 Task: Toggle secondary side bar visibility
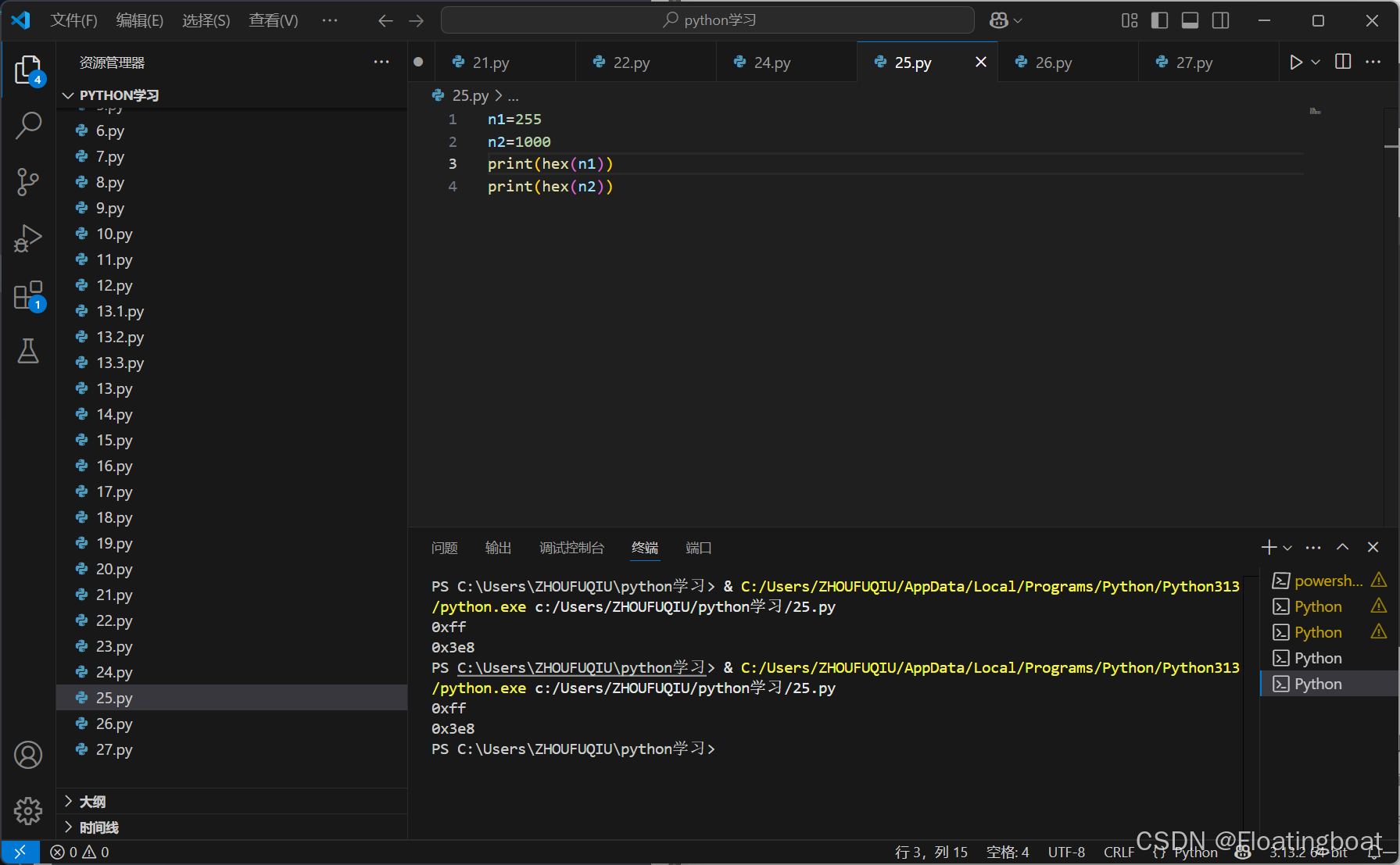point(1220,20)
